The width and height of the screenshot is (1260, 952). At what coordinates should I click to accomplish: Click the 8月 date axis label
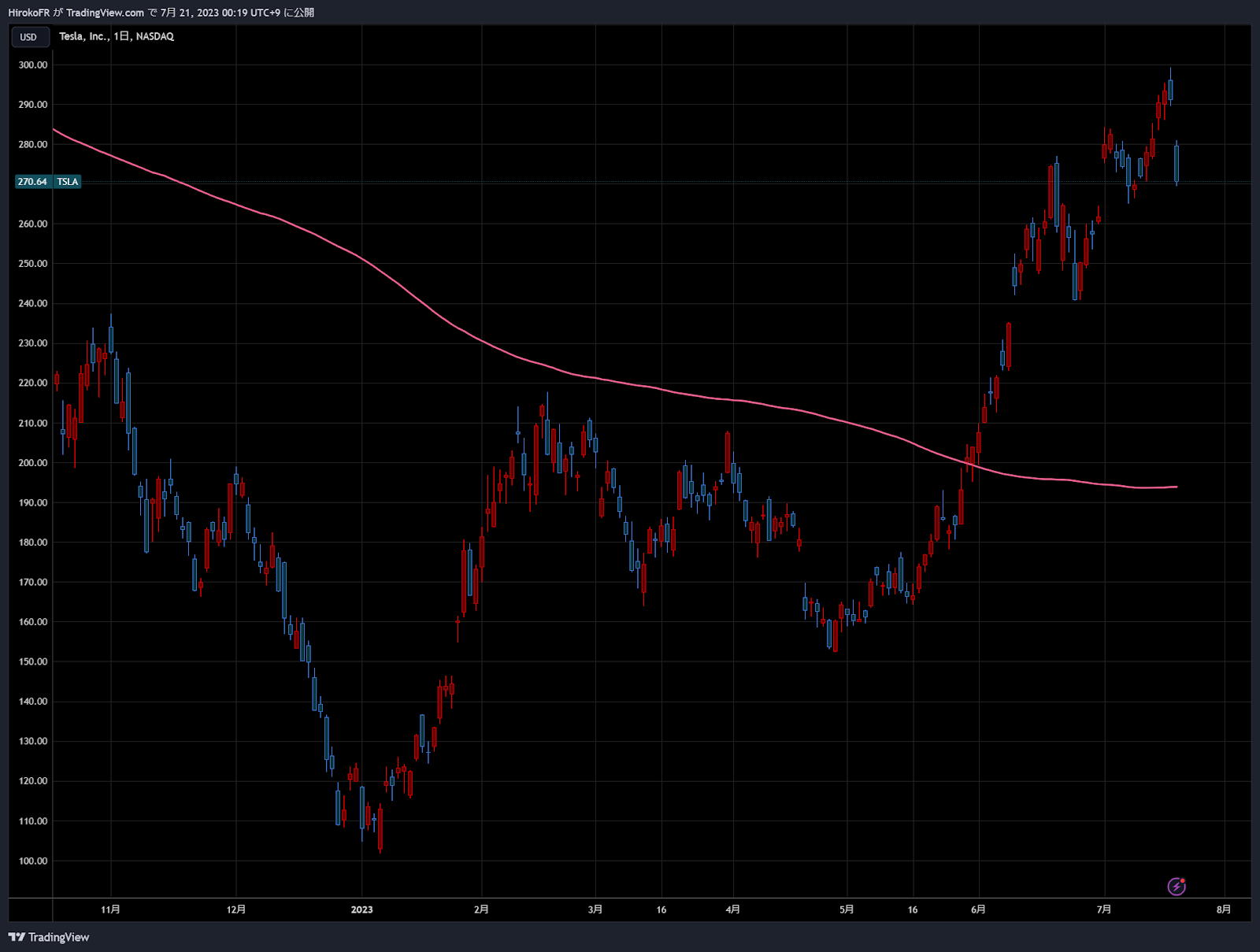[1224, 909]
